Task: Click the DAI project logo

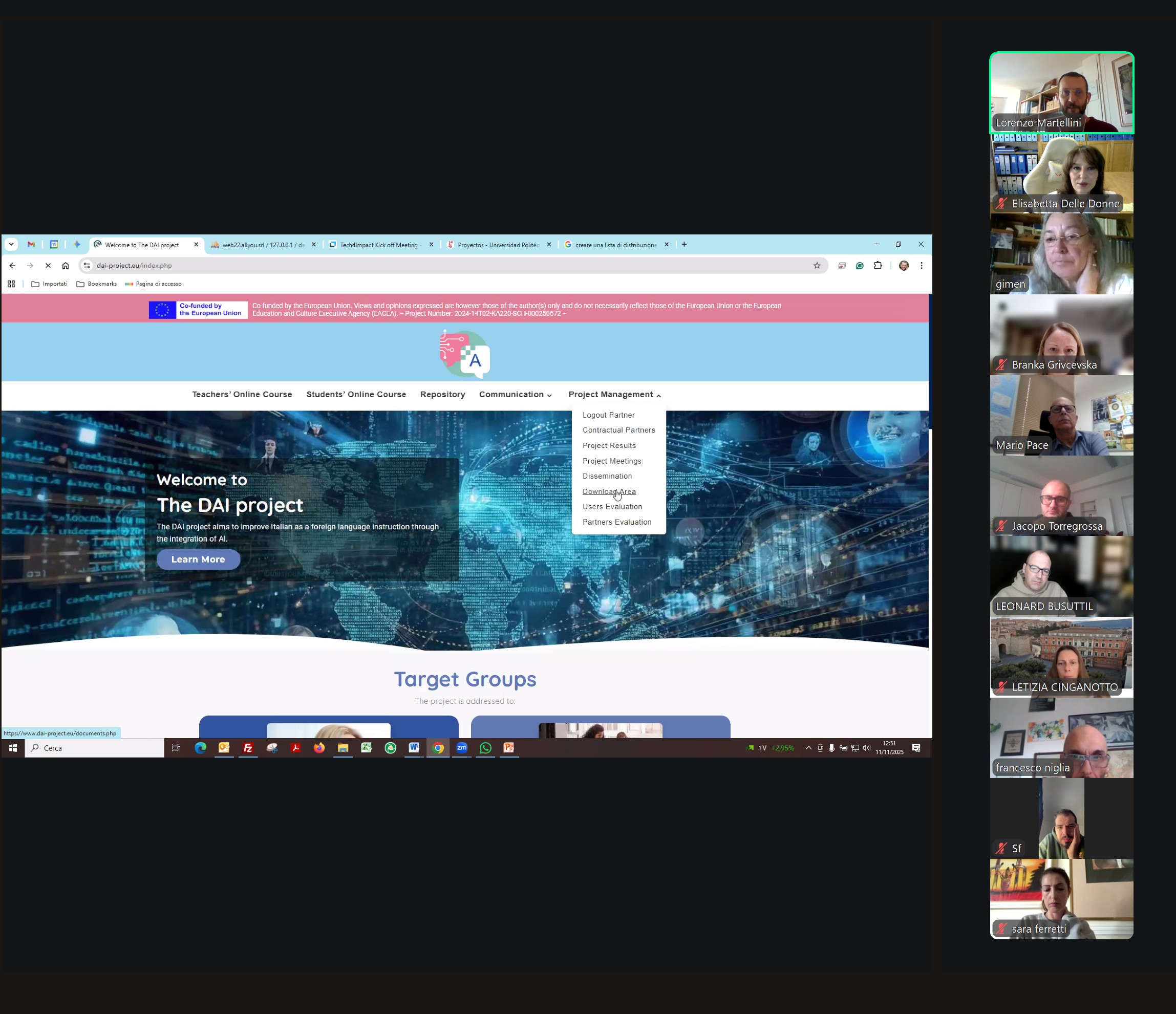Action: pyautogui.click(x=465, y=354)
